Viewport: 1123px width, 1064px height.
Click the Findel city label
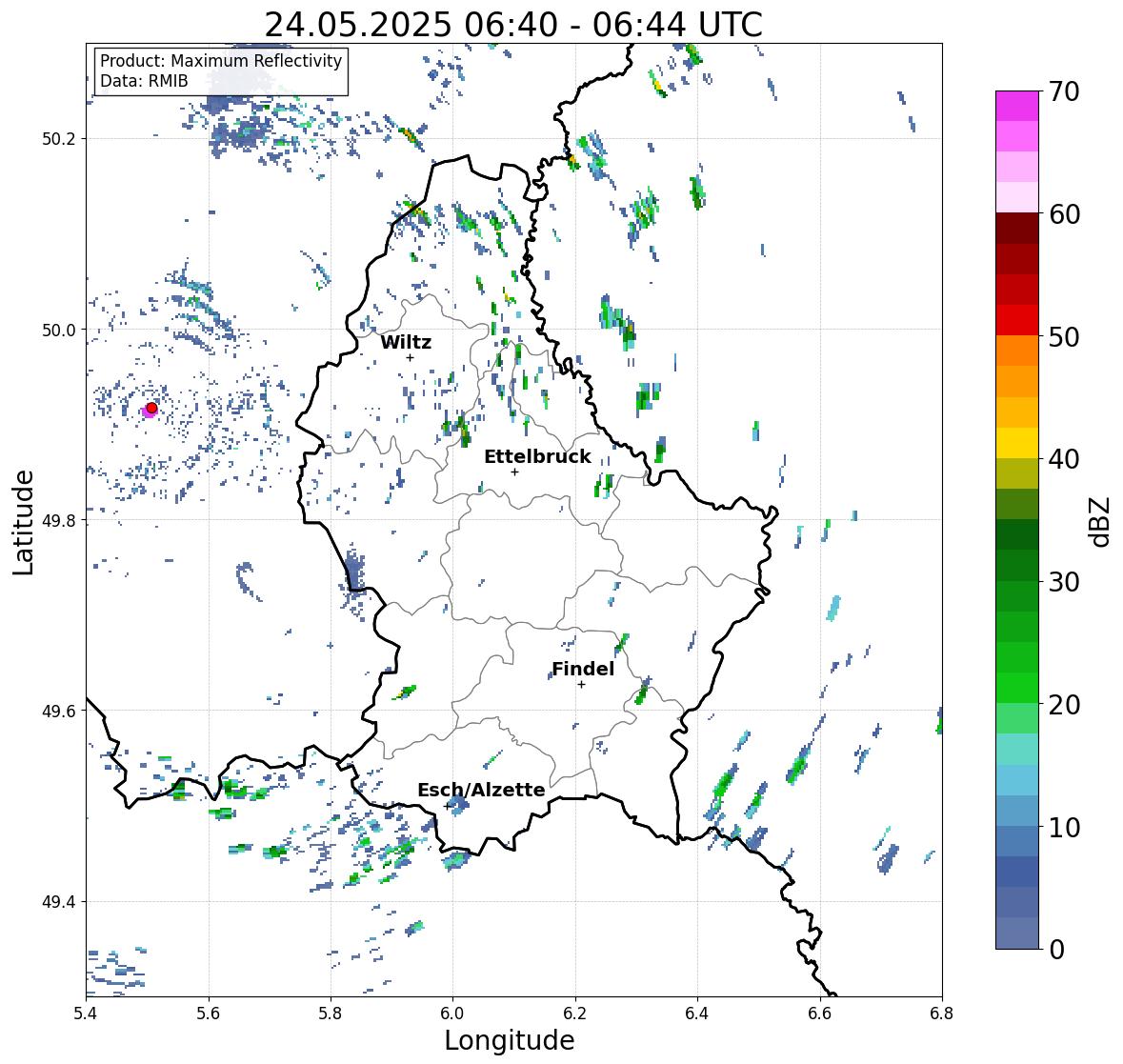click(583, 669)
